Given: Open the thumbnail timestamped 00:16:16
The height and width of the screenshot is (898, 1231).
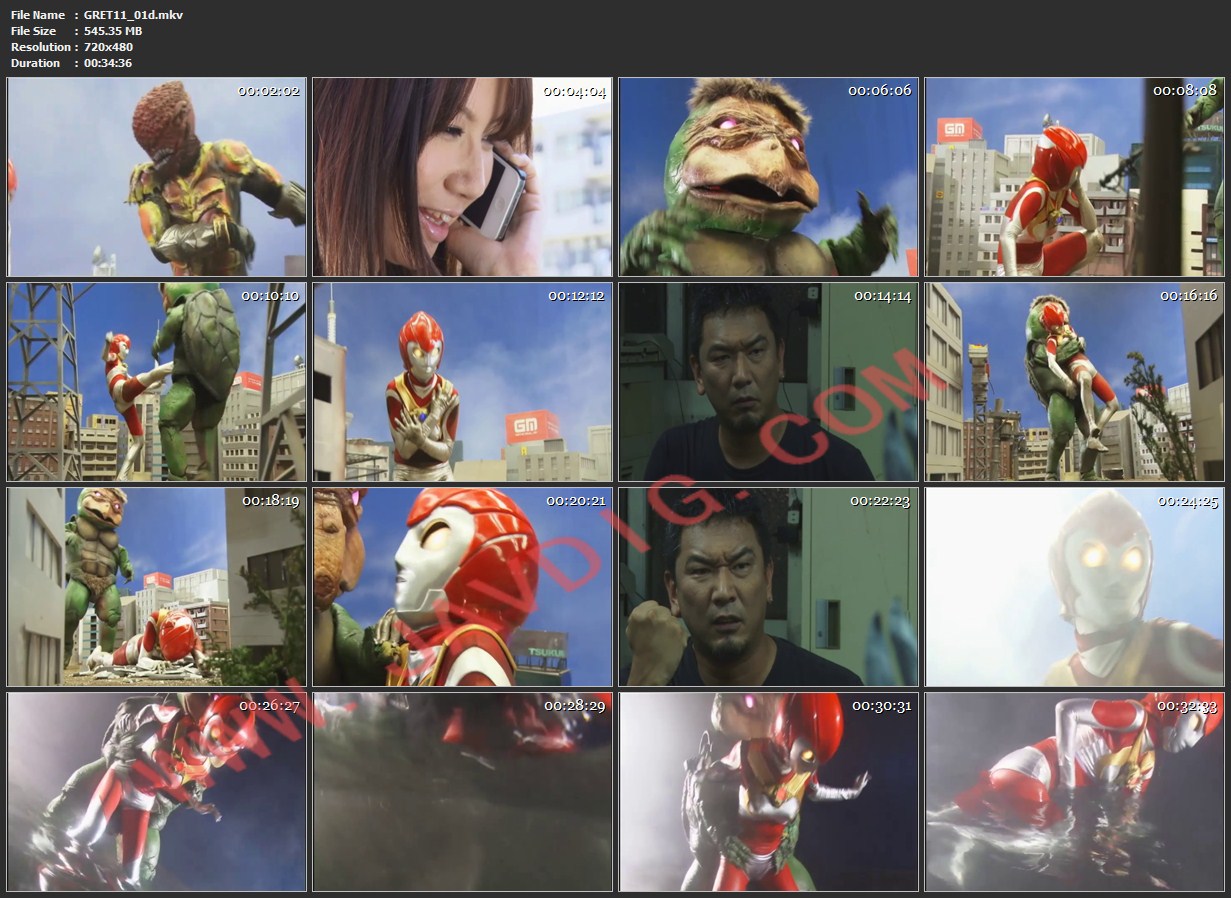Looking at the screenshot, I should 1074,382.
